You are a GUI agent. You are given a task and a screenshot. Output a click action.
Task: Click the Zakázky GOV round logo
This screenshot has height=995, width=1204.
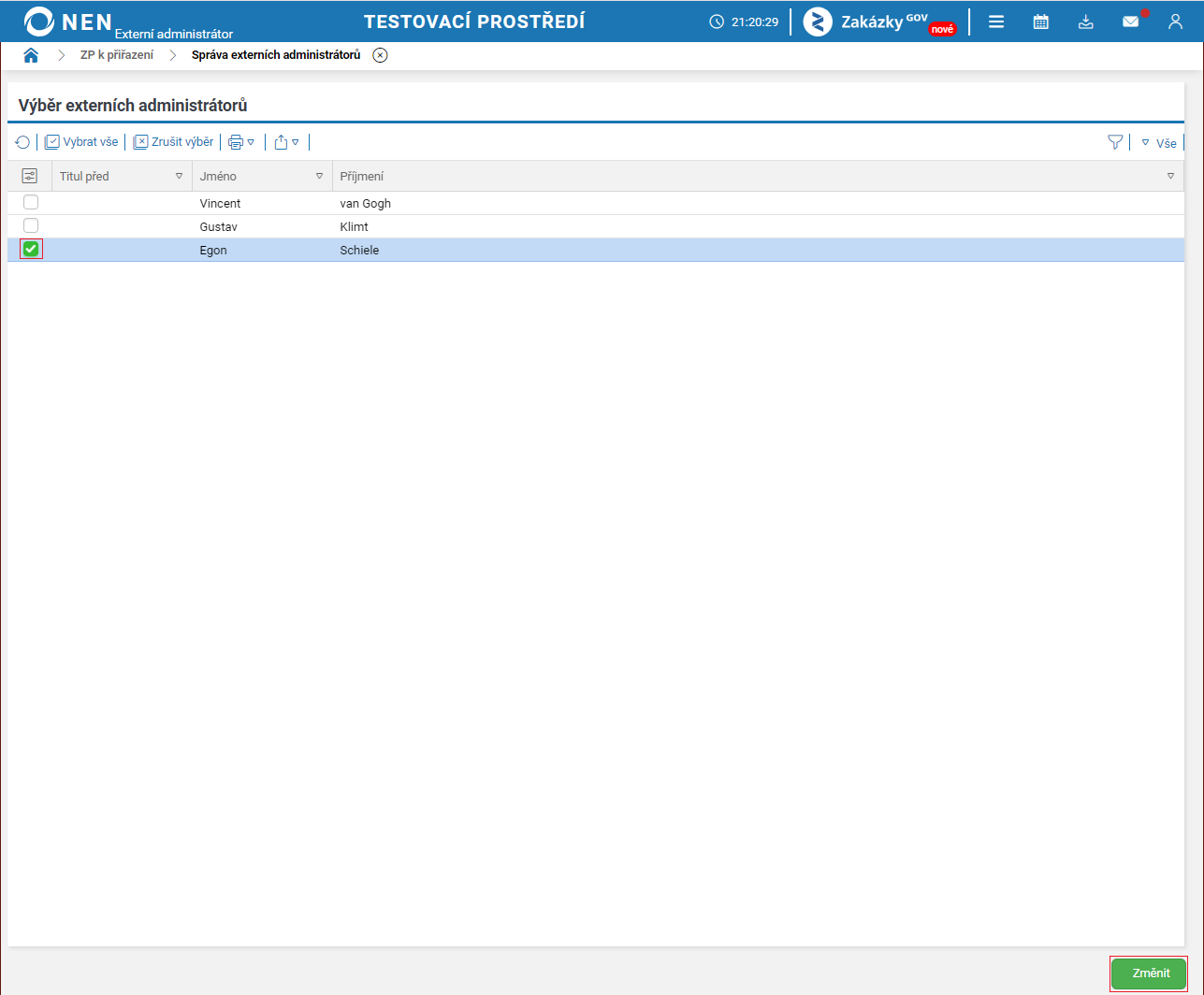(x=818, y=22)
